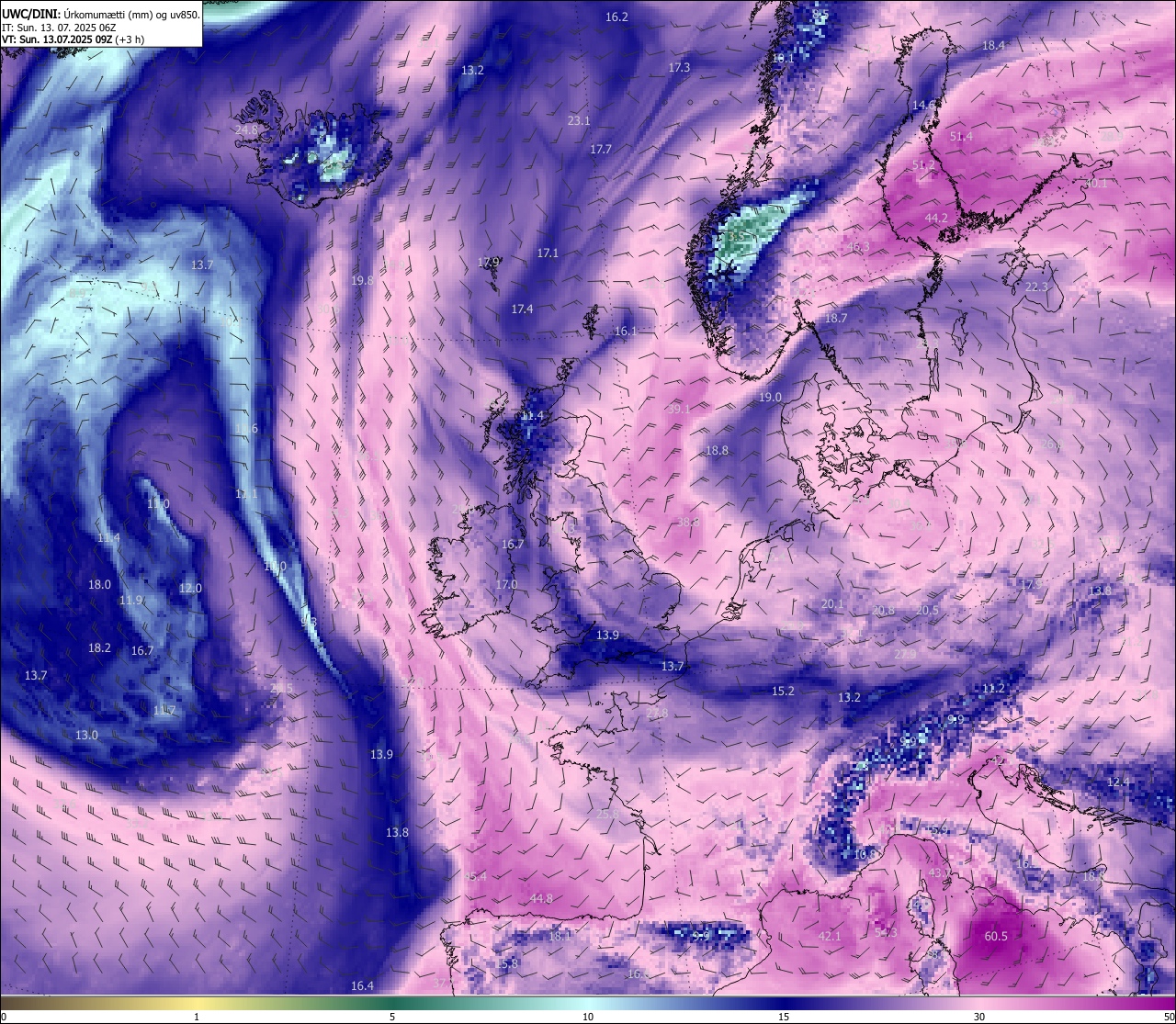Click the 13.0 value on the map

86,735
